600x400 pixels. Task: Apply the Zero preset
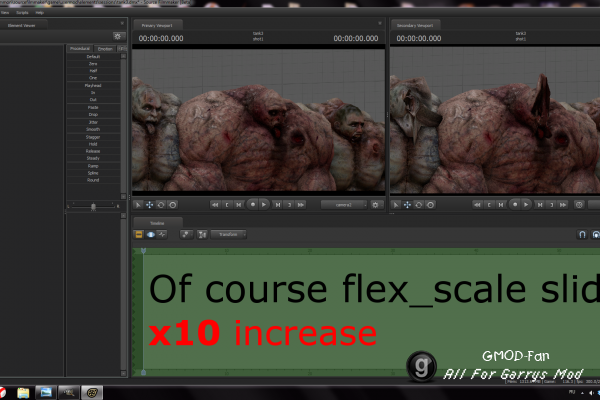93,64
